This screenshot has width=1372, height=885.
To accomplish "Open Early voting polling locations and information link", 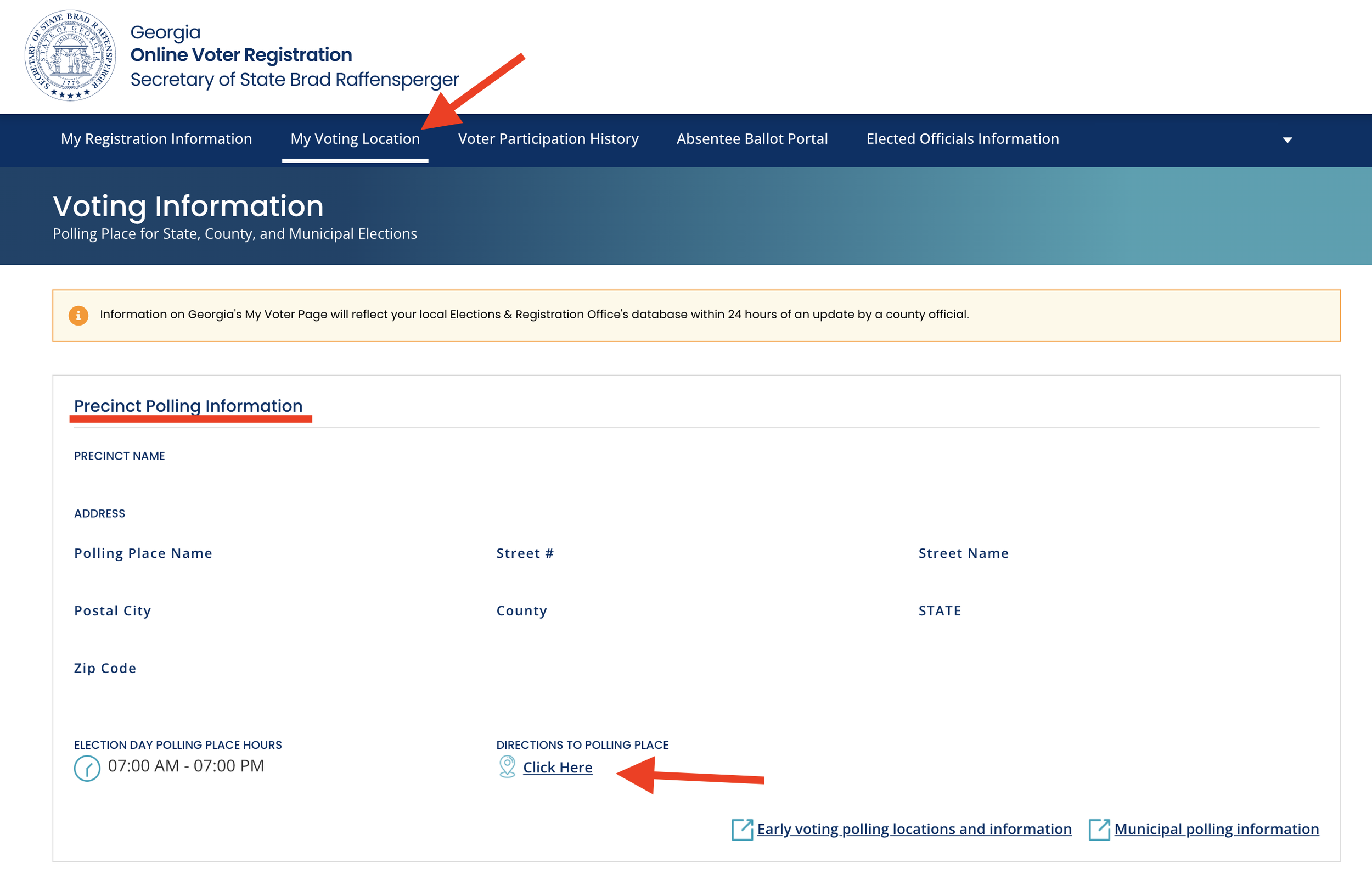I will 914,828.
